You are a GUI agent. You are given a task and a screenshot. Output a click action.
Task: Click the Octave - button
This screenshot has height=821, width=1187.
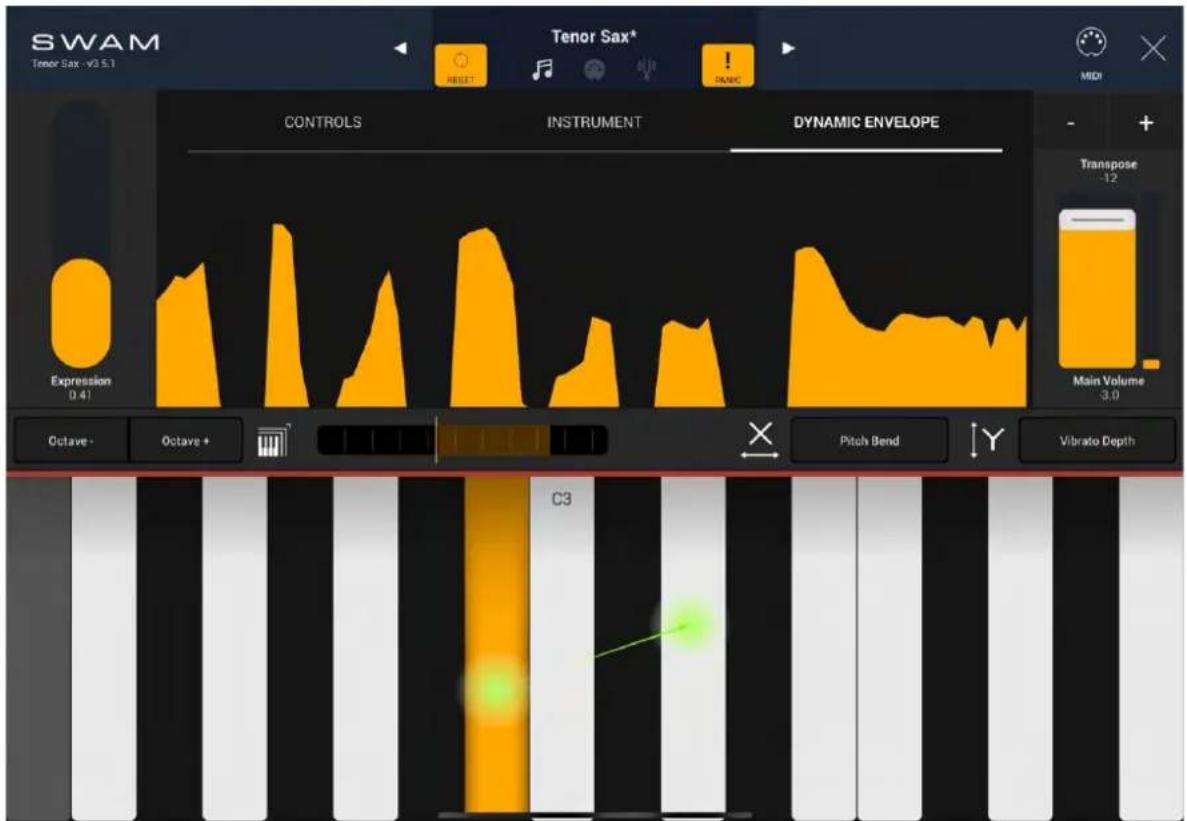[x=71, y=441]
